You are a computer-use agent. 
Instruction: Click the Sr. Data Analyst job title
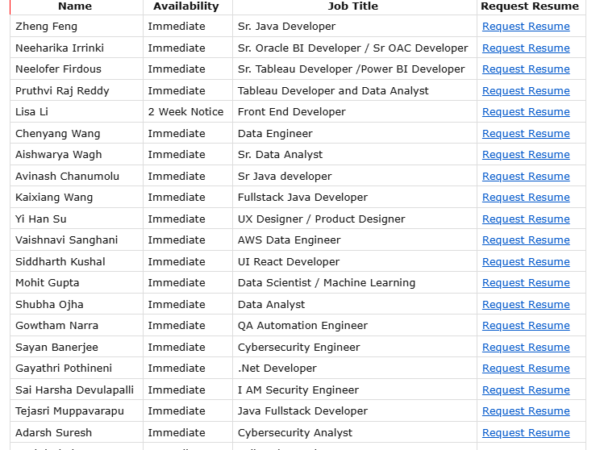point(280,155)
